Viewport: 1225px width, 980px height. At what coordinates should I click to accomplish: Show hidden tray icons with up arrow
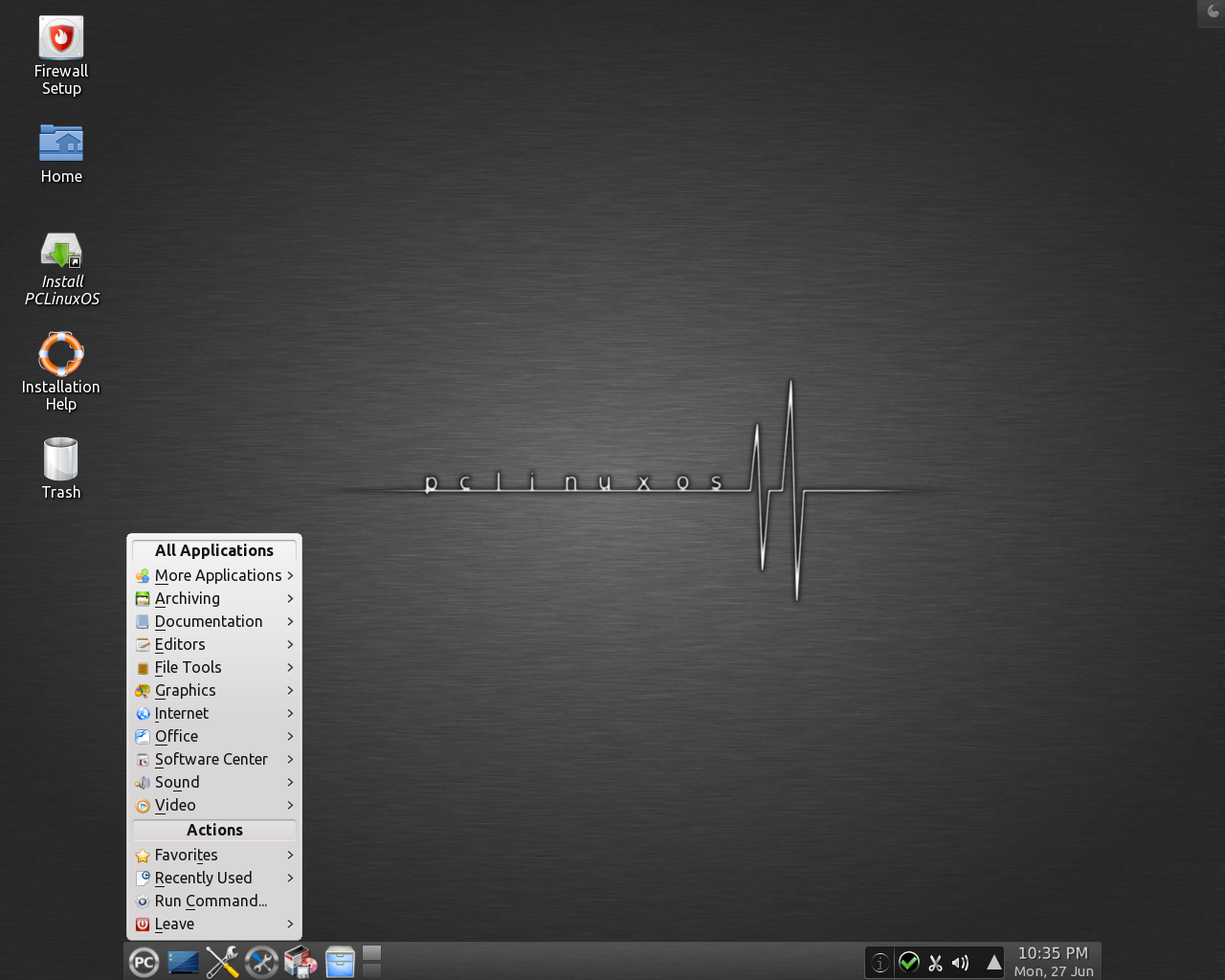click(994, 963)
